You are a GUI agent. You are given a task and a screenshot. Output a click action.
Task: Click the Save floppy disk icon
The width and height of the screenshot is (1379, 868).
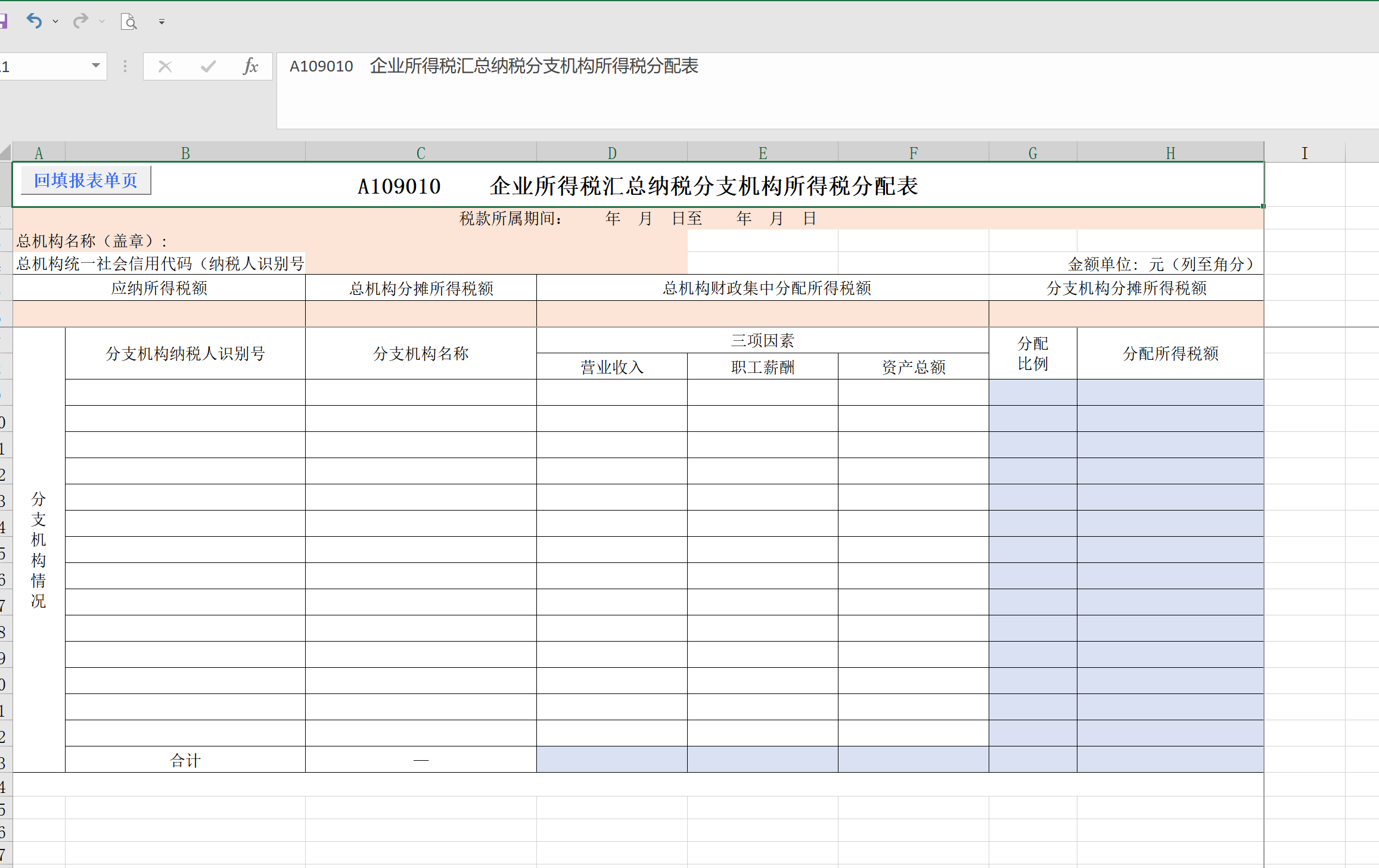3,22
